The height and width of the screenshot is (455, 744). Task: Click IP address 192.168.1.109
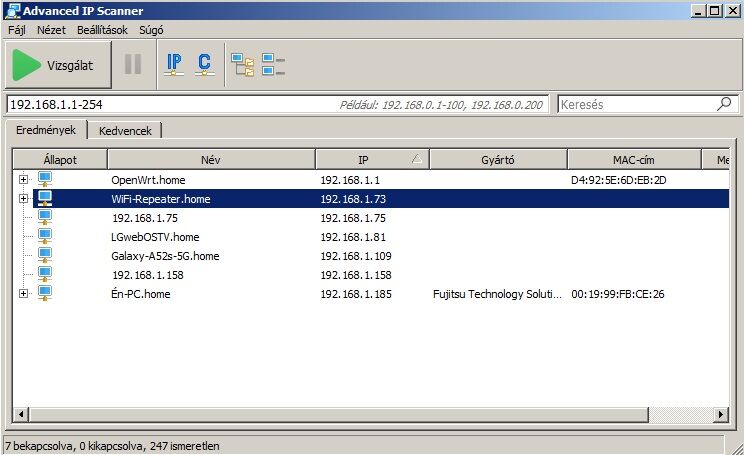[356, 256]
